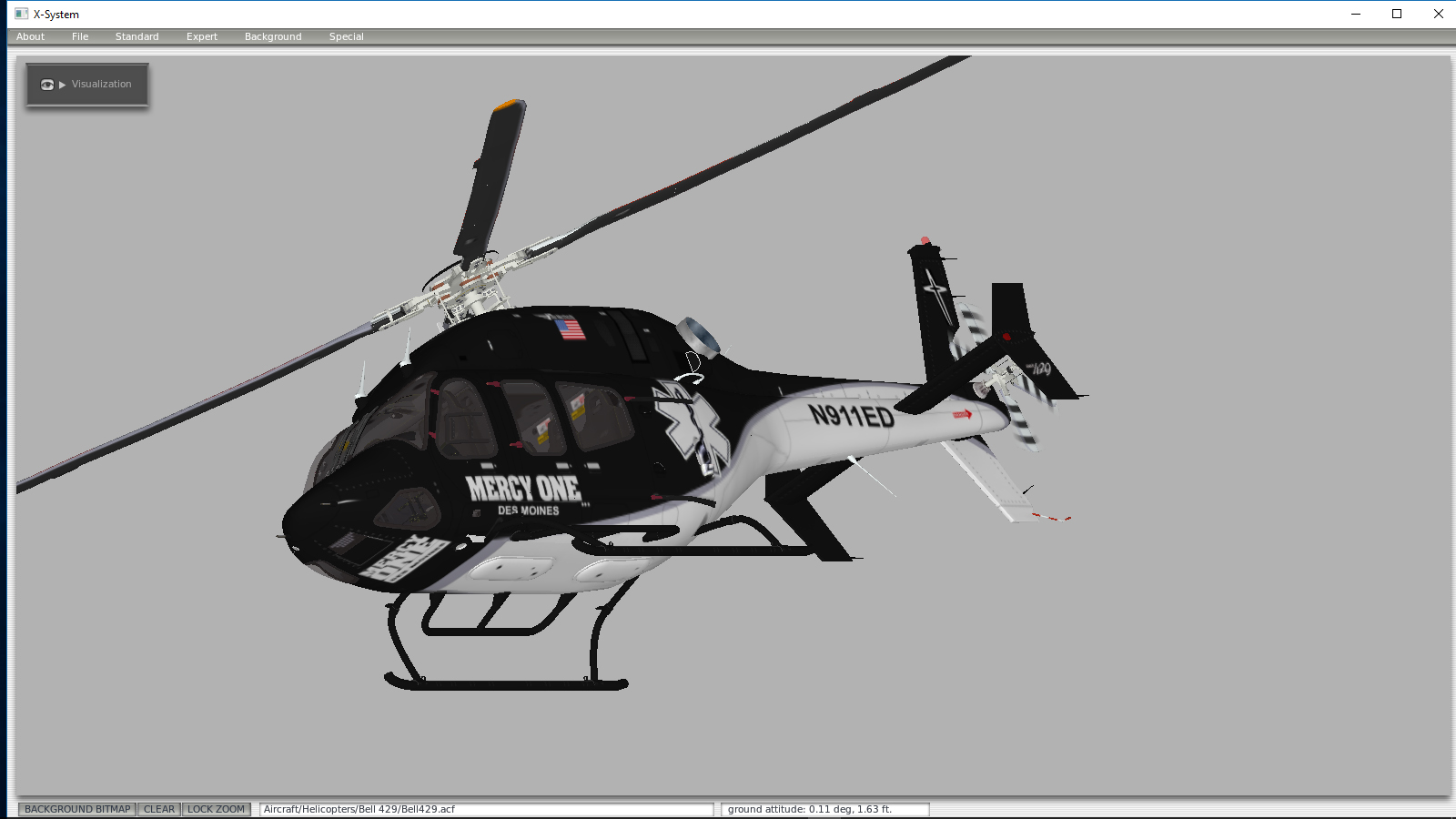Image resolution: width=1456 pixels, height=819 pixels.
Task: Open the Special menu
Action: click(x=346, y=36)
